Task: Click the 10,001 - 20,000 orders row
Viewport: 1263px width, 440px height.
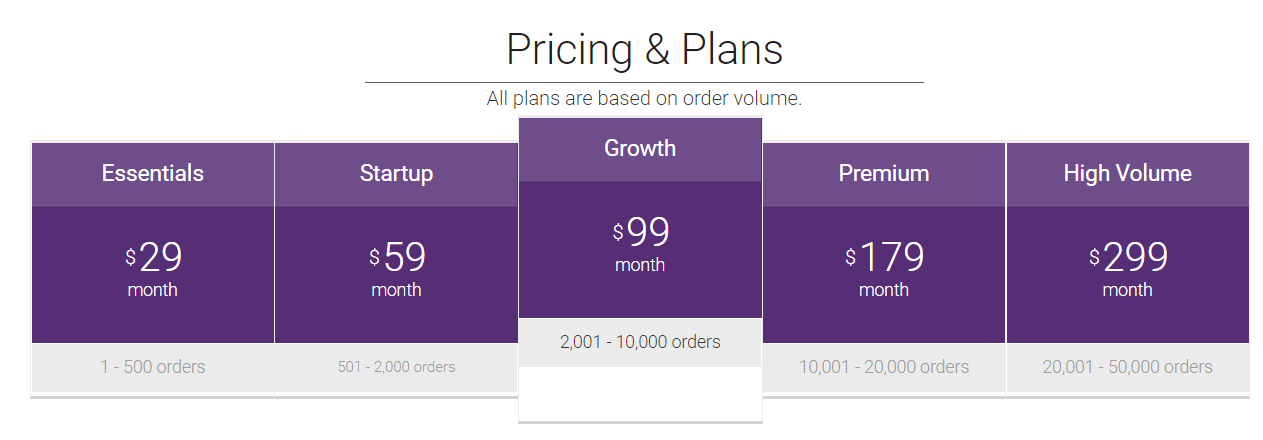Action: coord(884,367)
